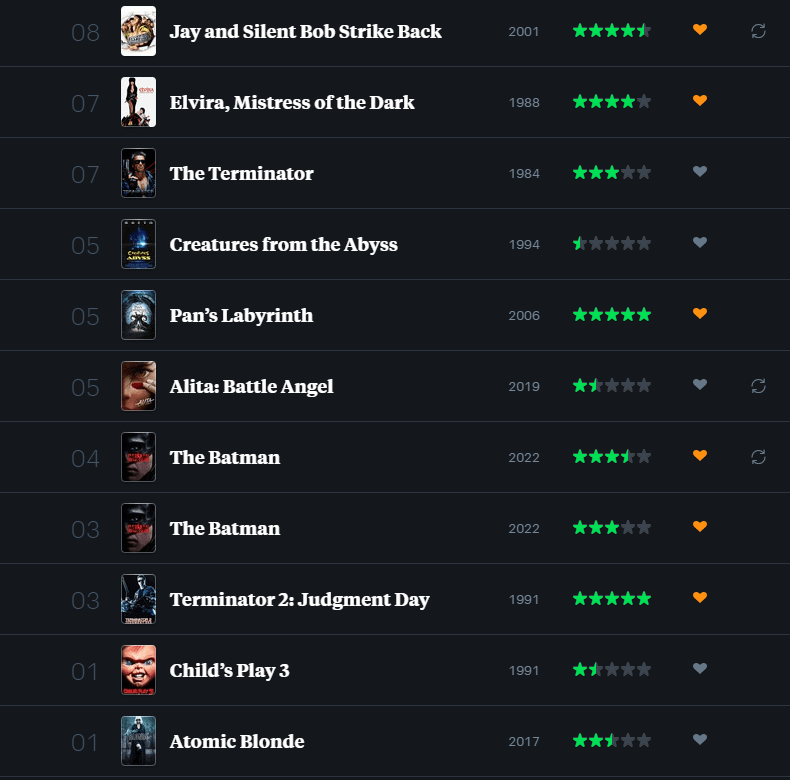The height and width of the screenshot is (780, 790).
Task: Click the orange heart on Jay and Silent Bob row
Action: click(700, 30)
